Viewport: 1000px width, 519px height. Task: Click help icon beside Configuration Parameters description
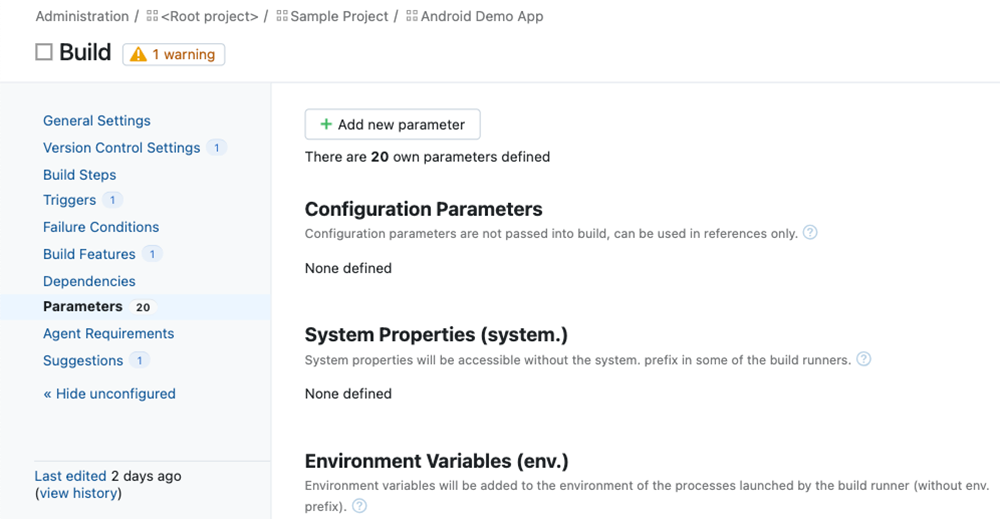coord(810,232)
